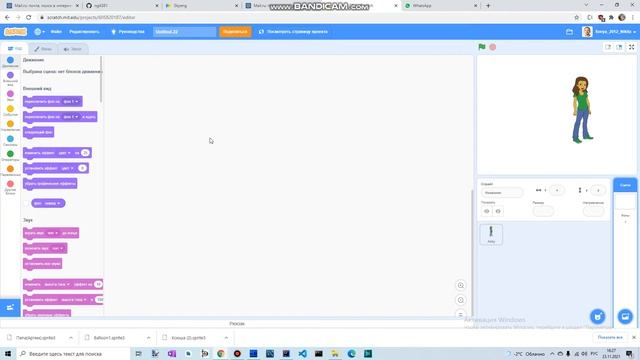Hide the sprite with crossed-eye toggle
Viewport: 640px width, 360px height.
498,211
